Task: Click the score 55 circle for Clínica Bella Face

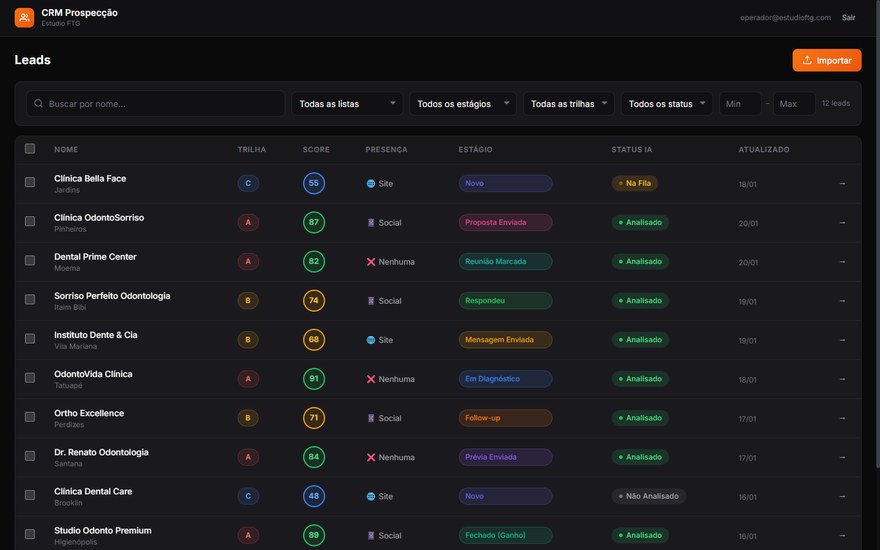Action: [x=314, y=184]
